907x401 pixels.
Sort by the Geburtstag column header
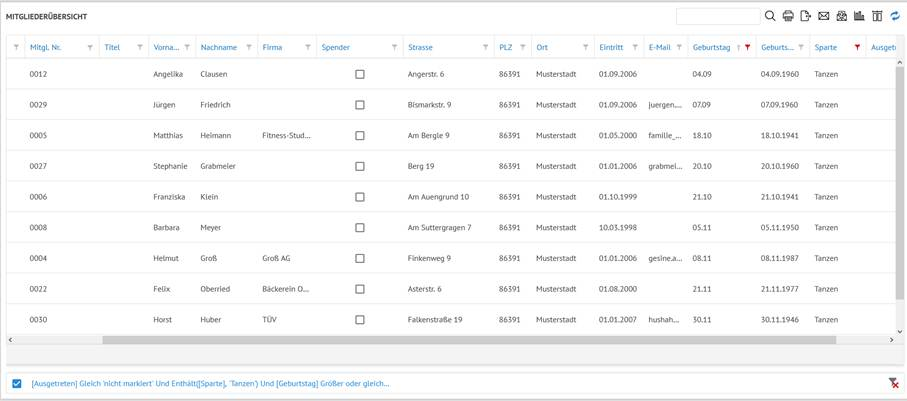[711, 48]
